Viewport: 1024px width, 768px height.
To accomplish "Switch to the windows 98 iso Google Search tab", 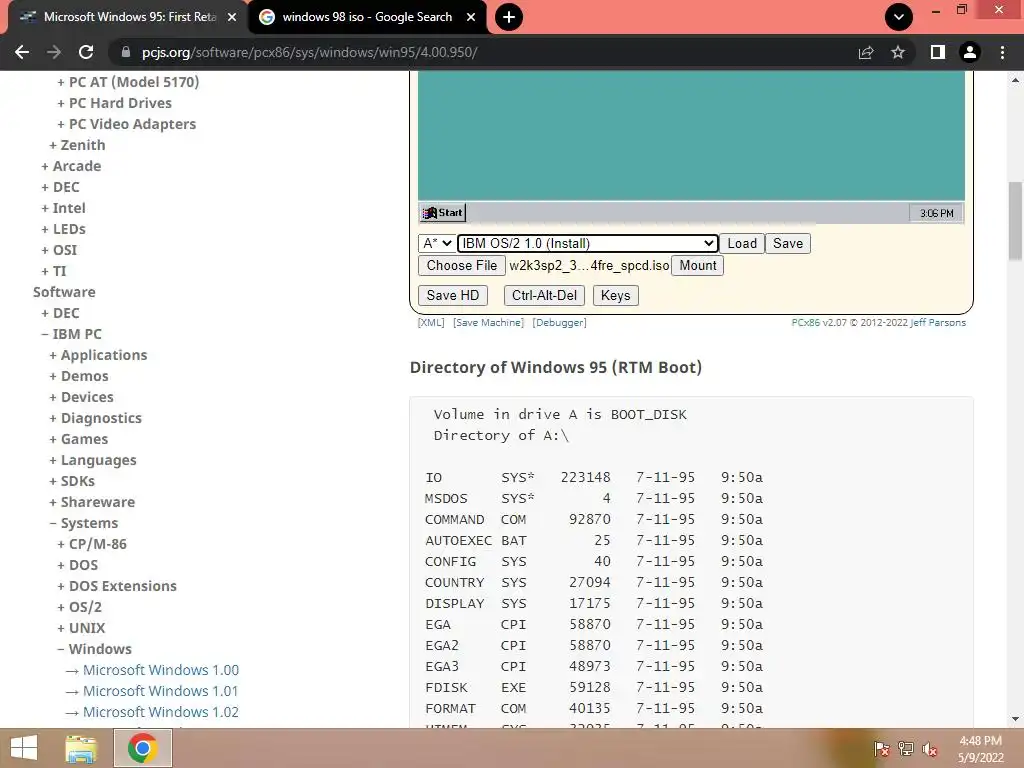I will 367,17.
